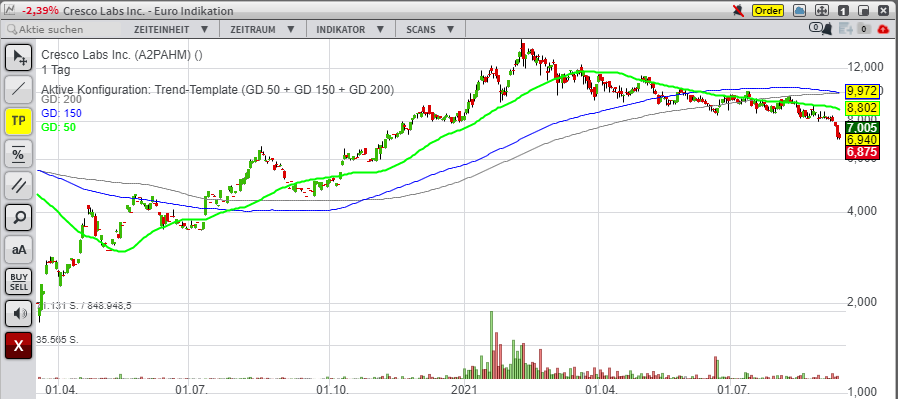Click the green 8,802 price tag
898x399 pixels.
[x=862, y=108]
